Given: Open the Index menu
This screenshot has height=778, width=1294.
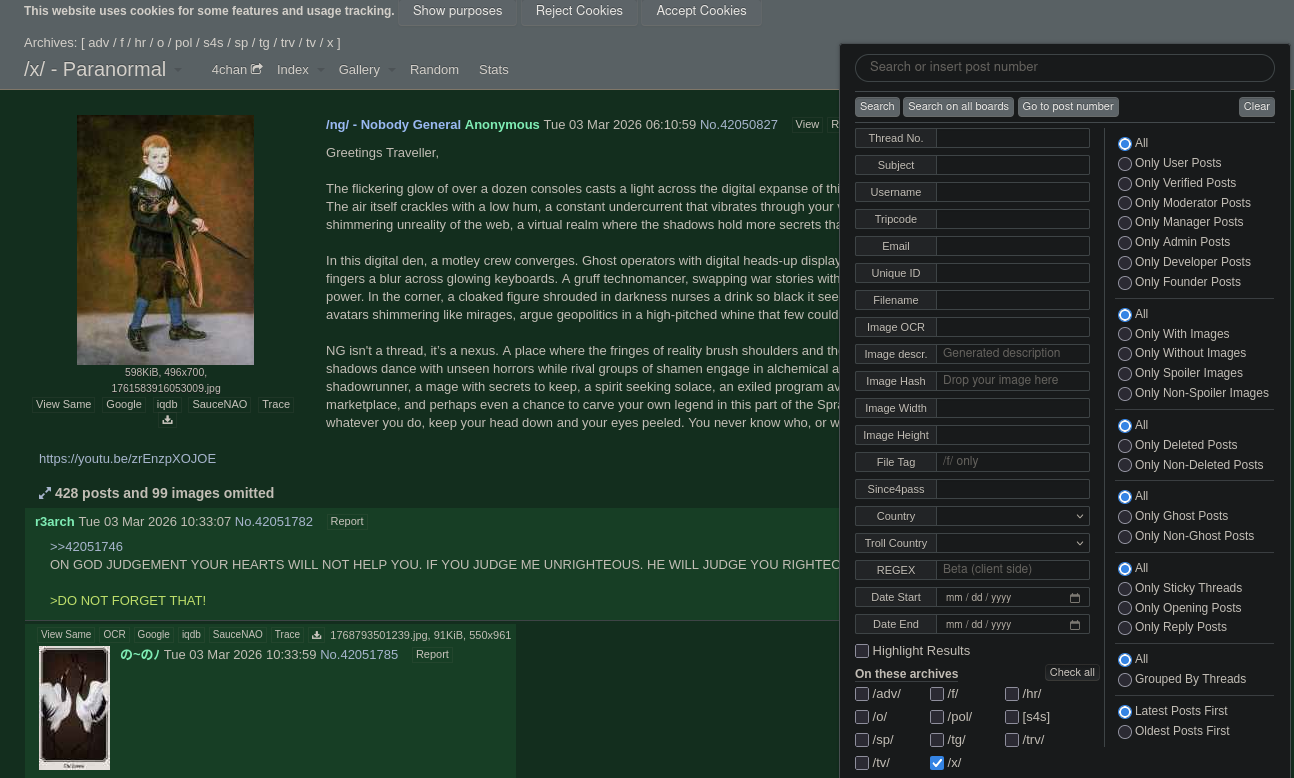Looking at the screenshot, I should tap(293, 70).
